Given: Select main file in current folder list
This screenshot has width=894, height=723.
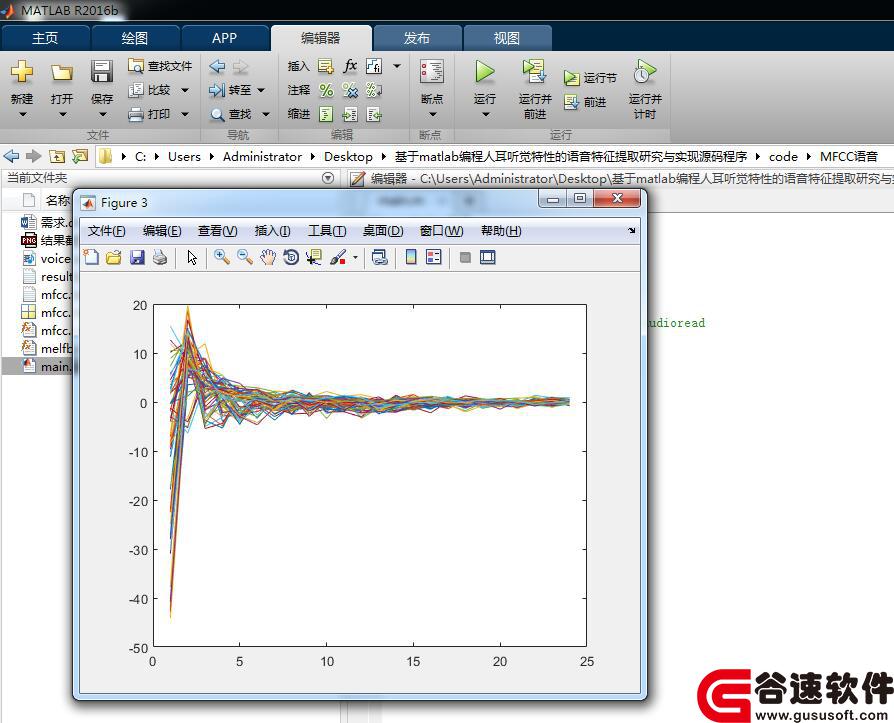Looking at the screenshot, I should coord(40,366).
